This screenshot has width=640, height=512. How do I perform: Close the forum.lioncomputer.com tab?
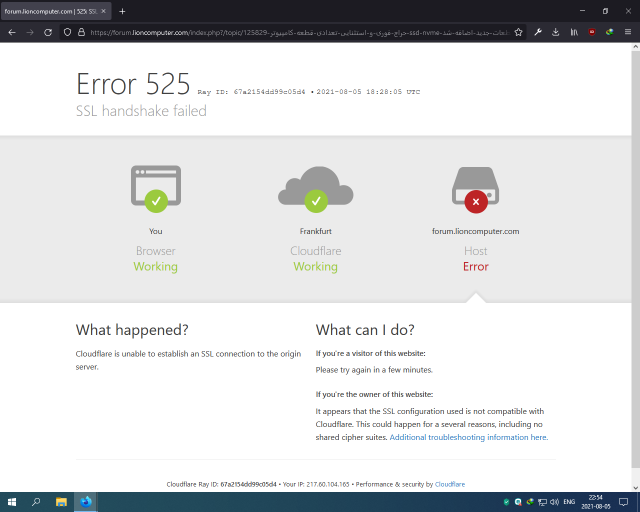point(103,11)
